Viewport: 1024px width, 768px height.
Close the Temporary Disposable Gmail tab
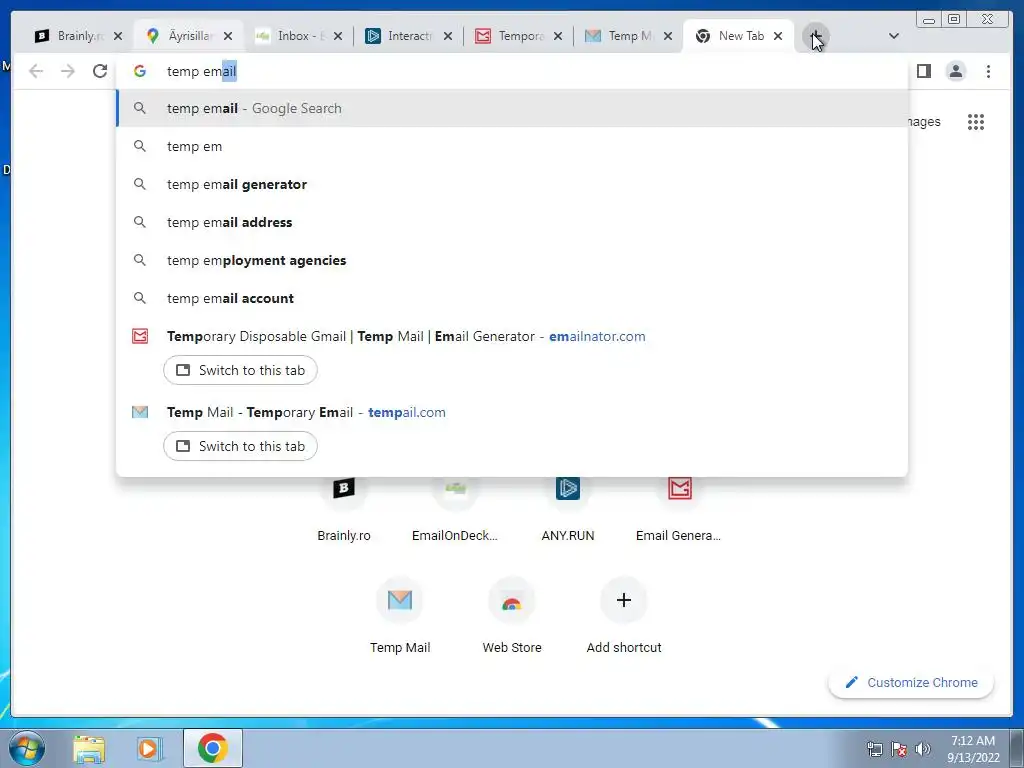pos(558,36)
